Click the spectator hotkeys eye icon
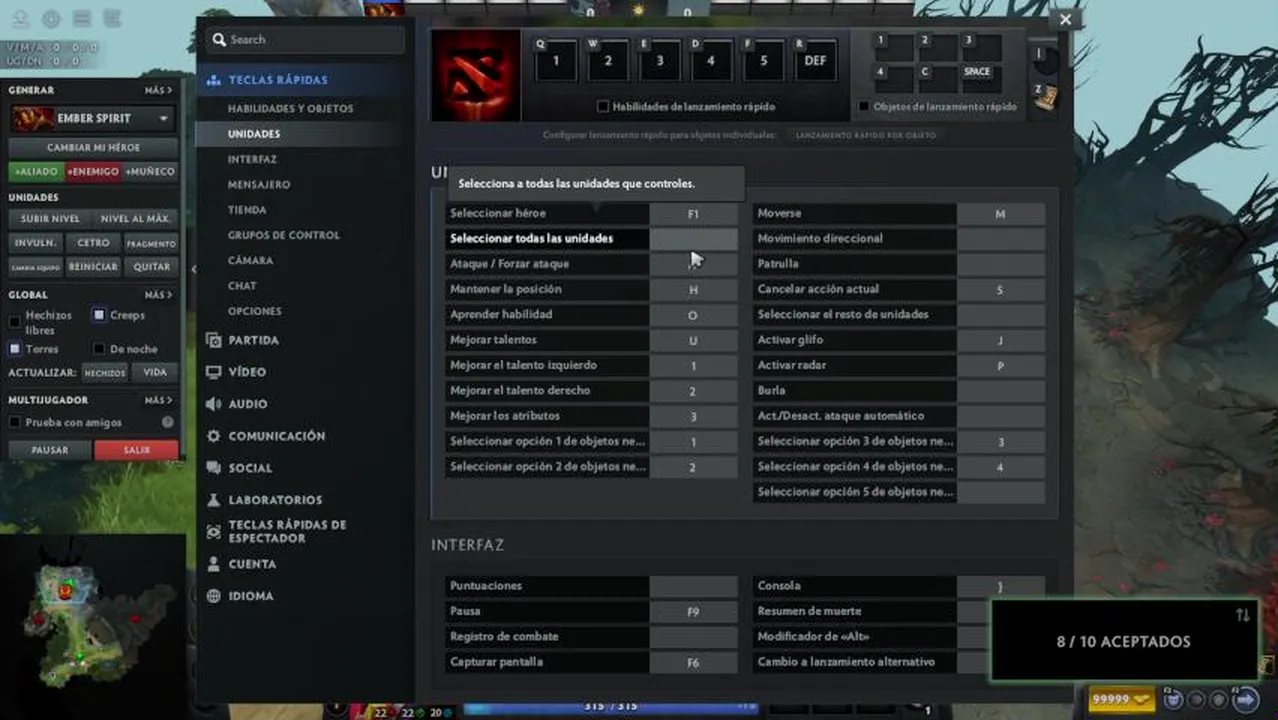Screen dimensions: 1278x720 point(213,532)
